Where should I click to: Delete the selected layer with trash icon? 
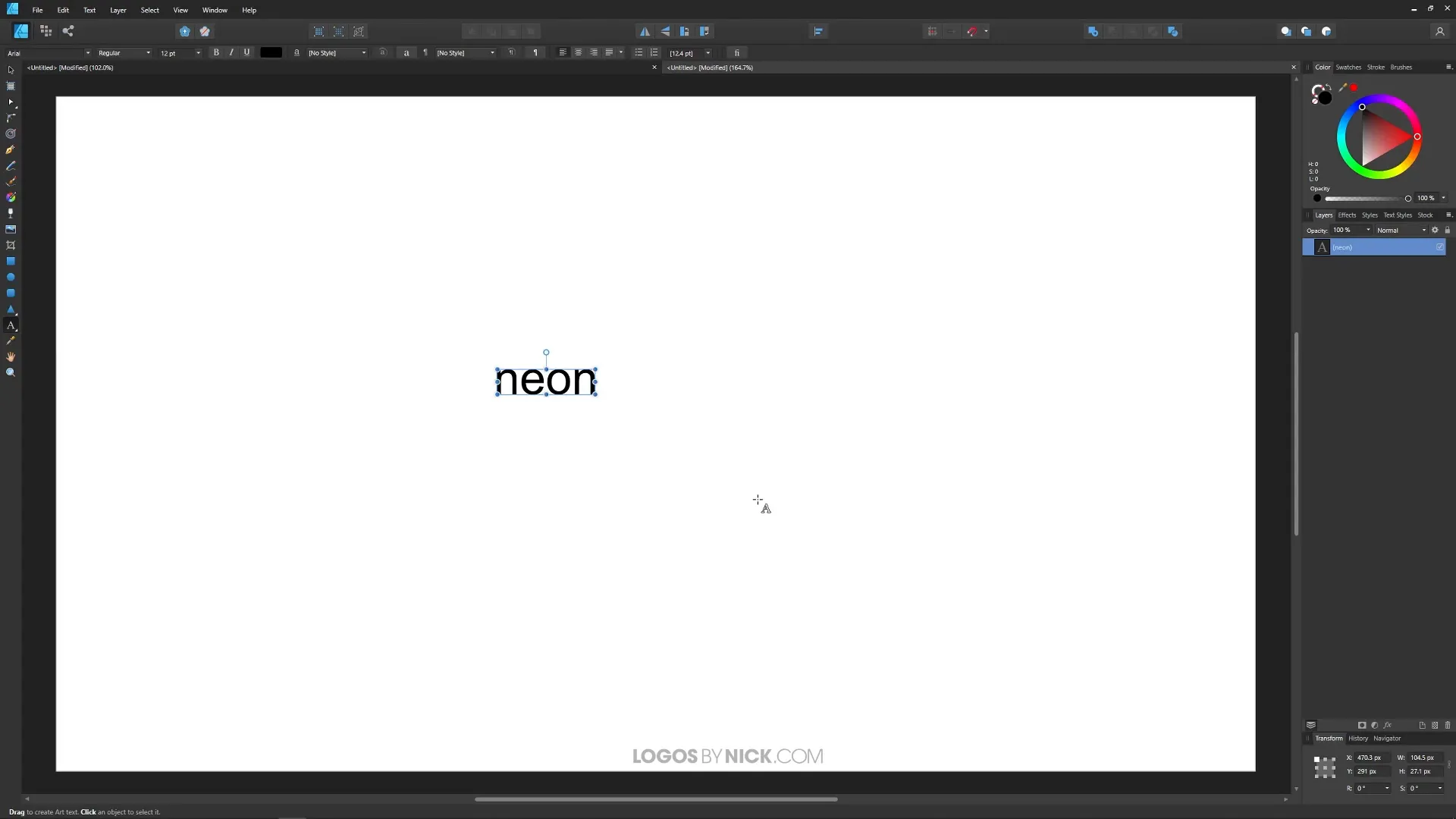[1448, 726]
